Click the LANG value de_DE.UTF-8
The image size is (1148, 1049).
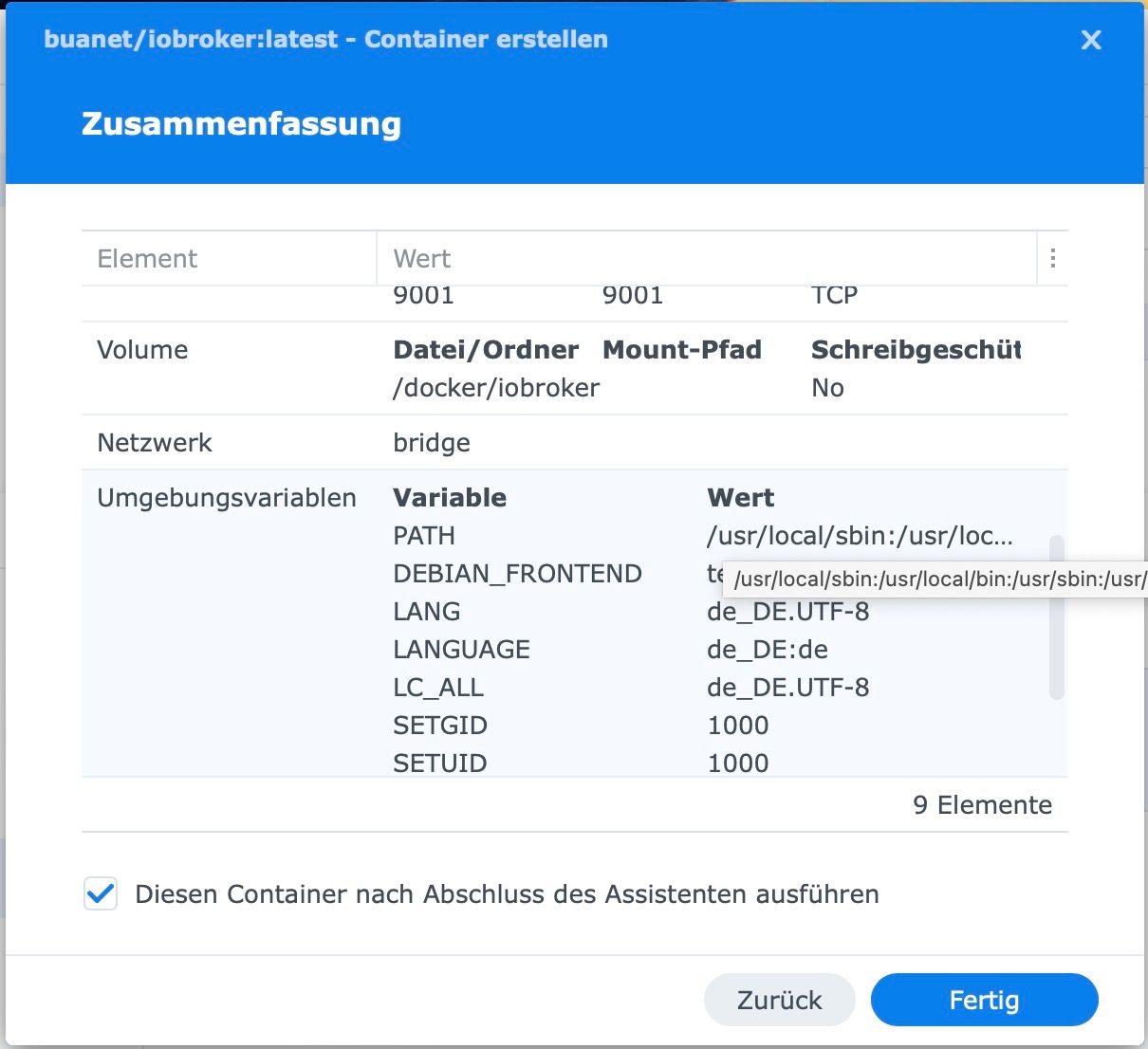tap(787, 612)
